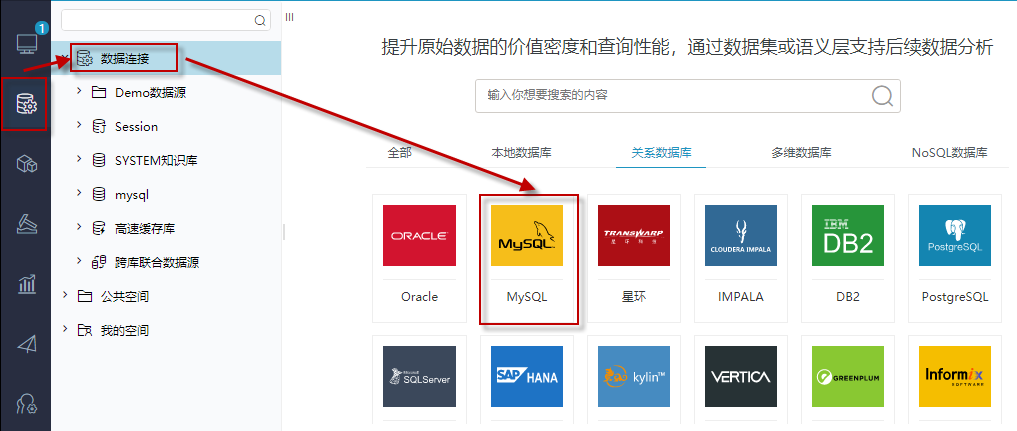The image size is (1017, 431).
Task: Open the monitor icon with badge in sidebar
Action: pos(27,44)
